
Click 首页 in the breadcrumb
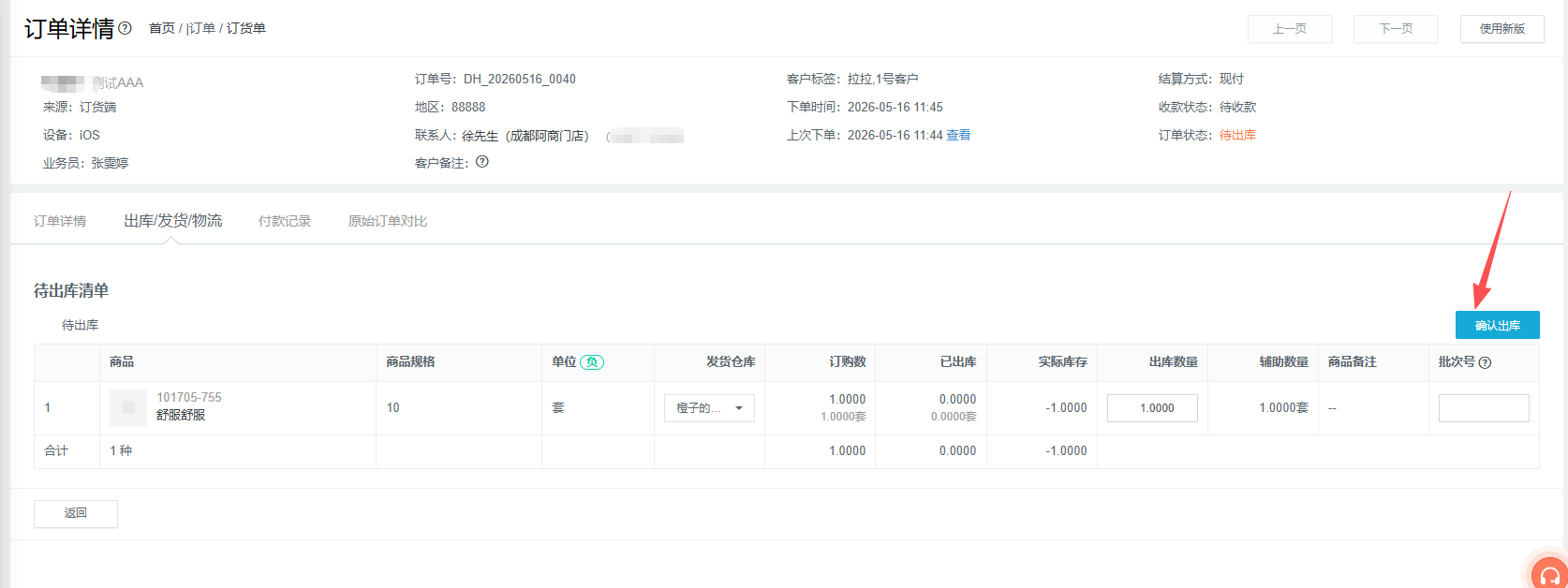point(162,28)
